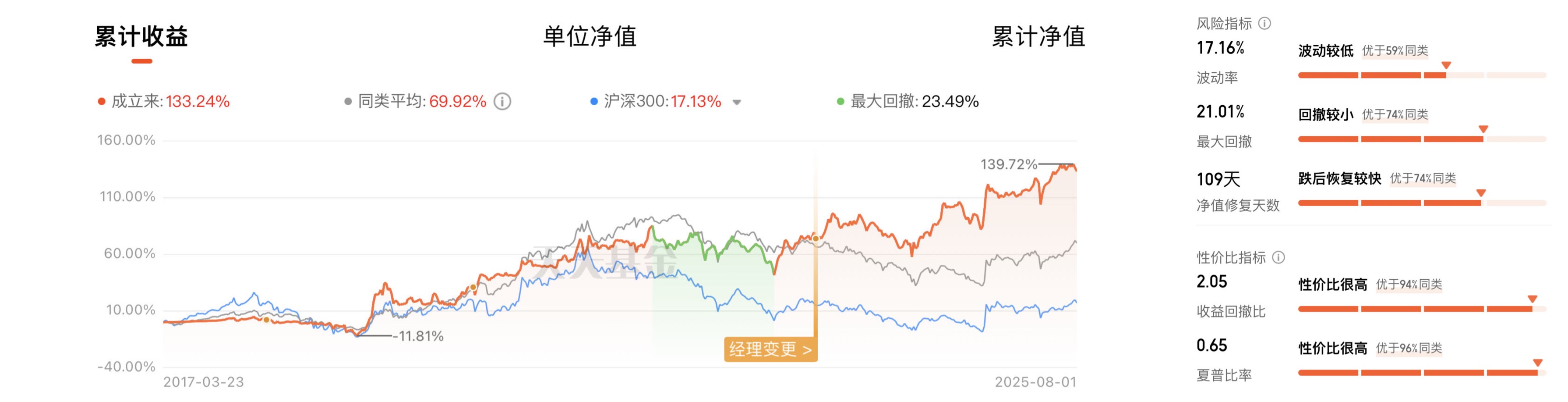Toggle the green 最大回撤 legend dot

click(841, 102)
